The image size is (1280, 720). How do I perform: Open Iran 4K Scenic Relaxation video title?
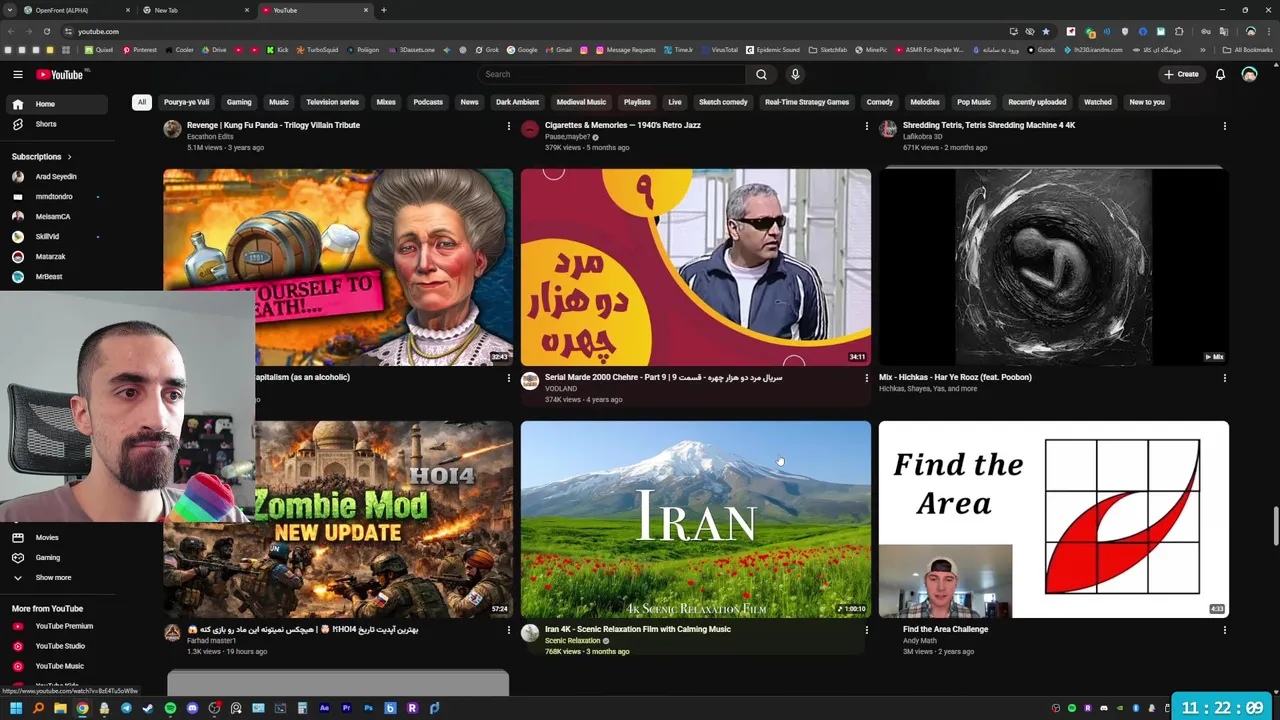point(637,630)
